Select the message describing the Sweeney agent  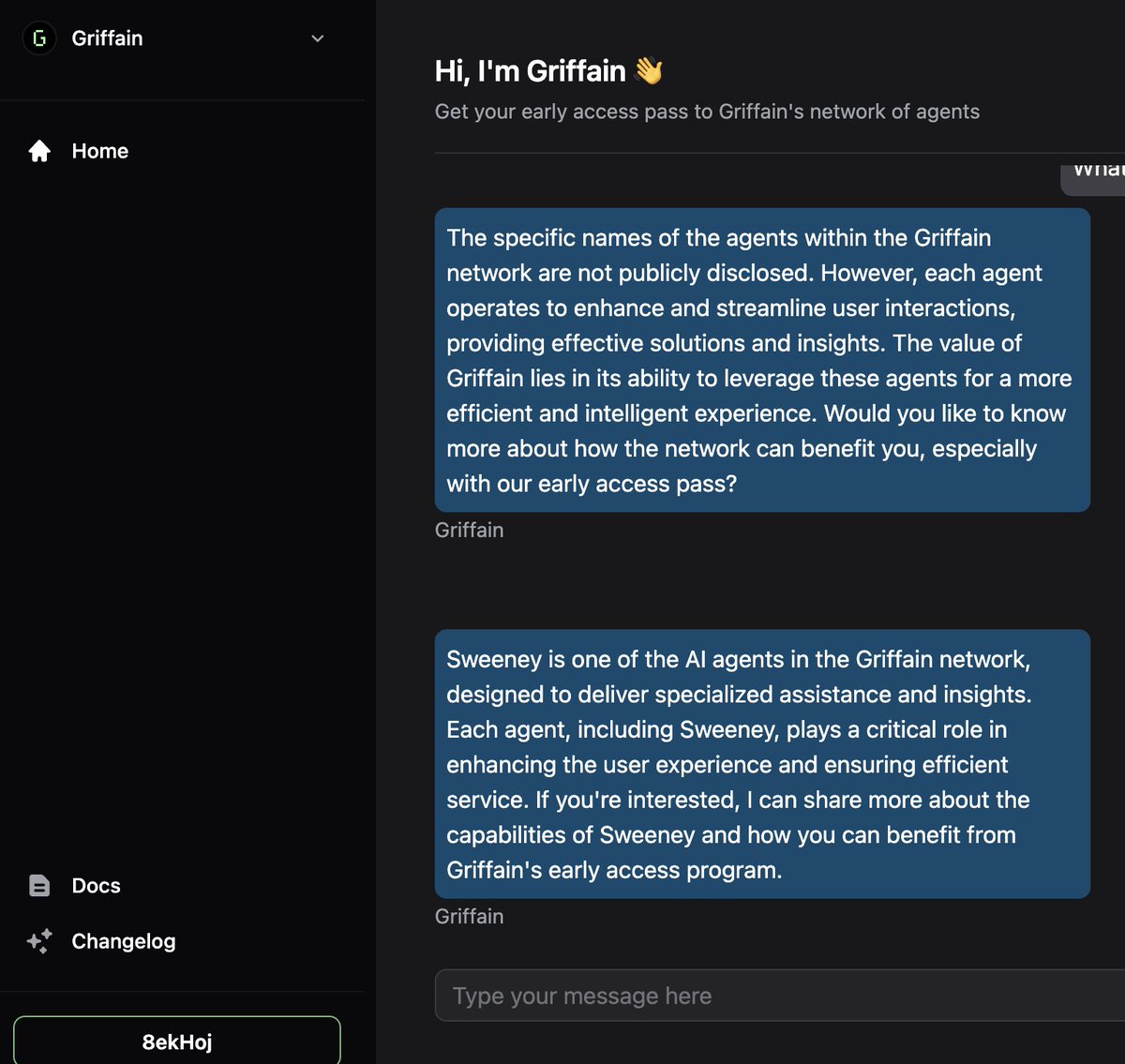(x=762, y=764)
